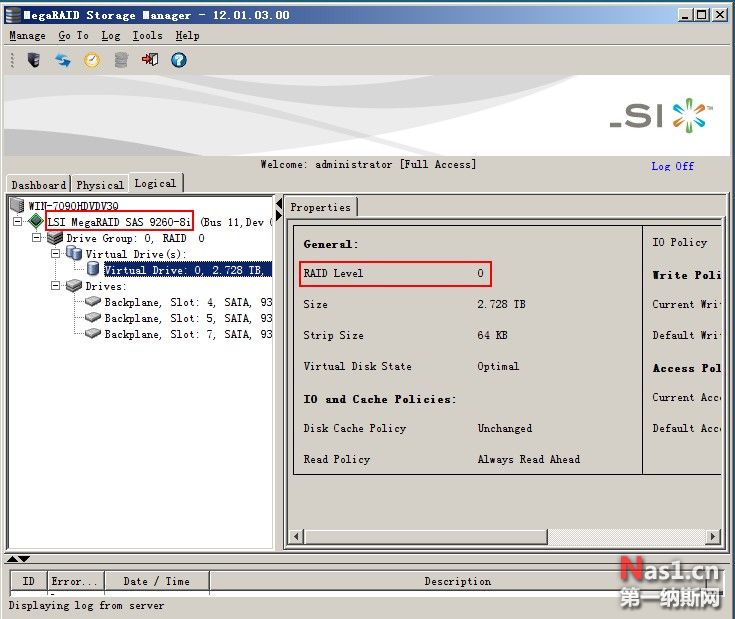Click the log pane down arrow

click(24, 559)
